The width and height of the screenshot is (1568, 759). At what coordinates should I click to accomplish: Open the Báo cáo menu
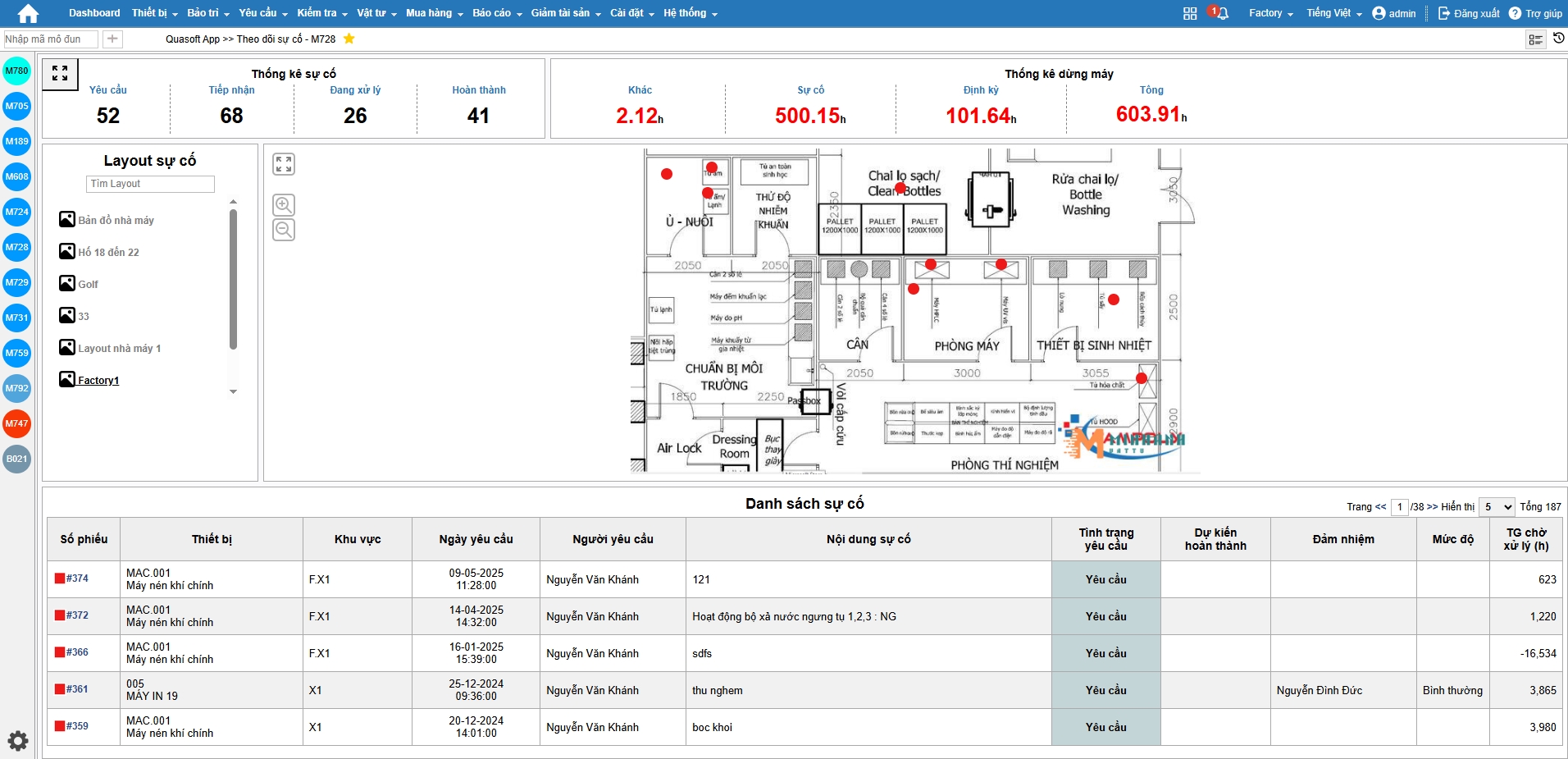(497, 13)
